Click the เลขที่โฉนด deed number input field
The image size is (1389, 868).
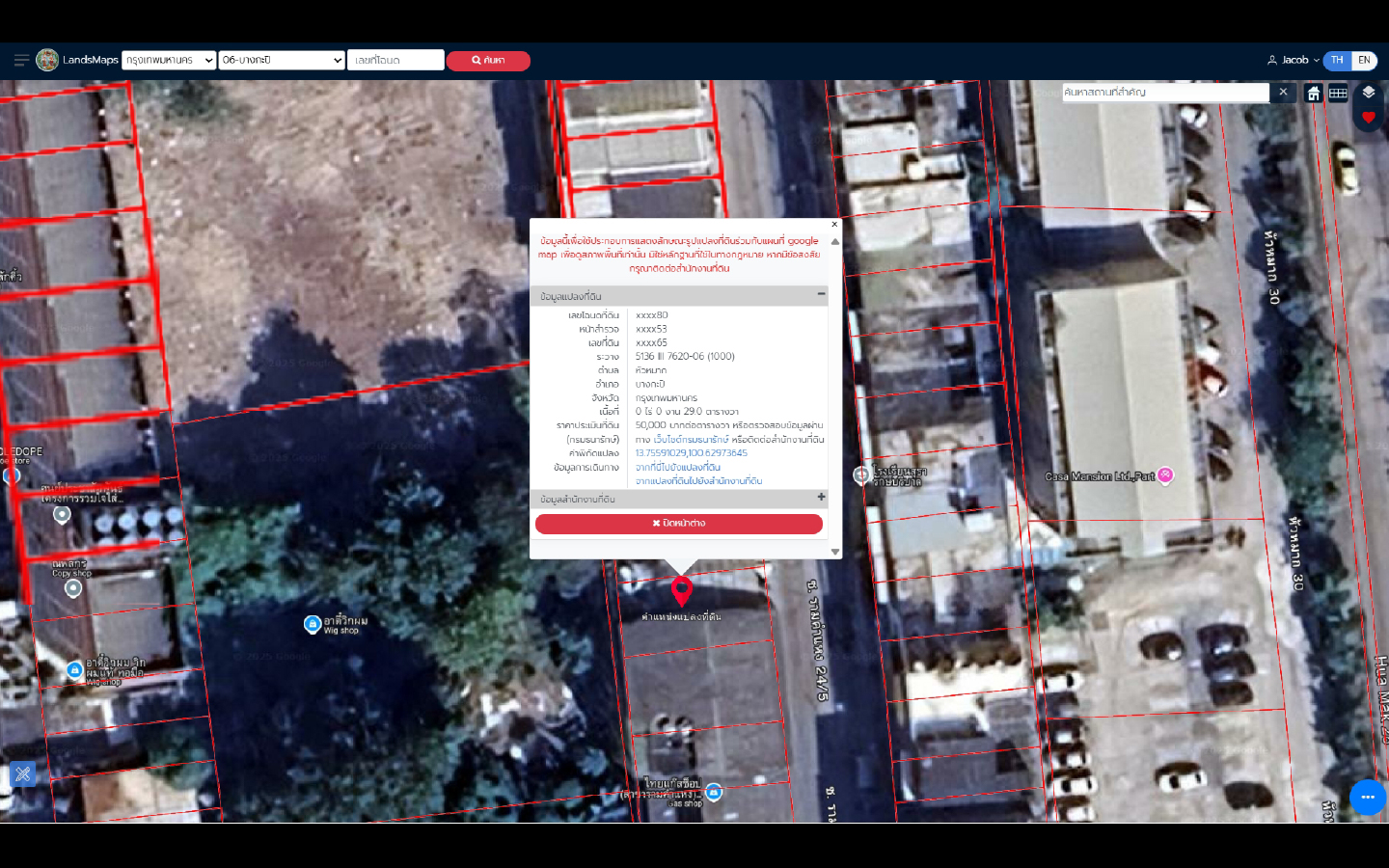[395, 60]
